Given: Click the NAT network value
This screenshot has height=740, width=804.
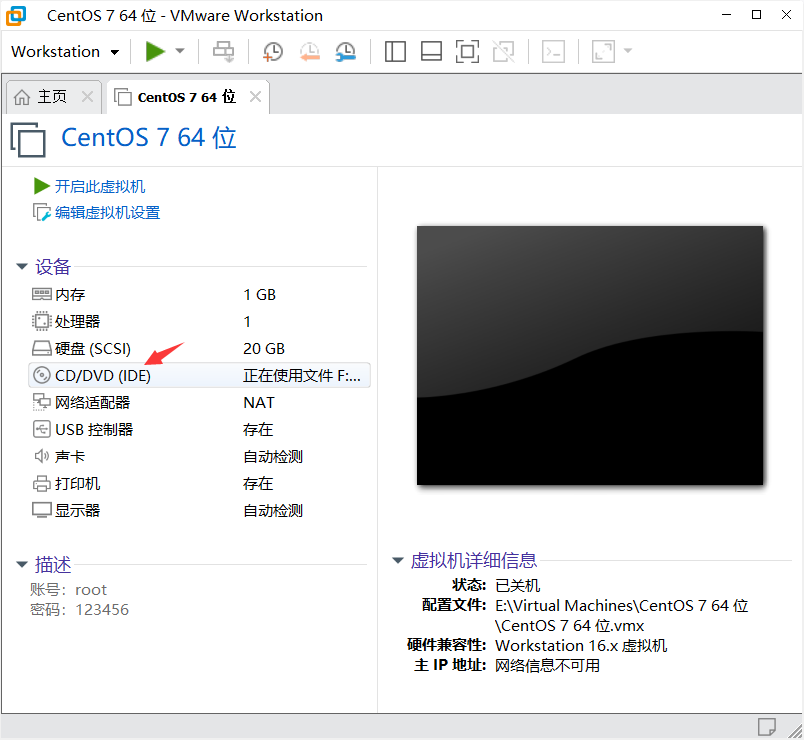Looking at the screenshot, I should coord(259,403).
